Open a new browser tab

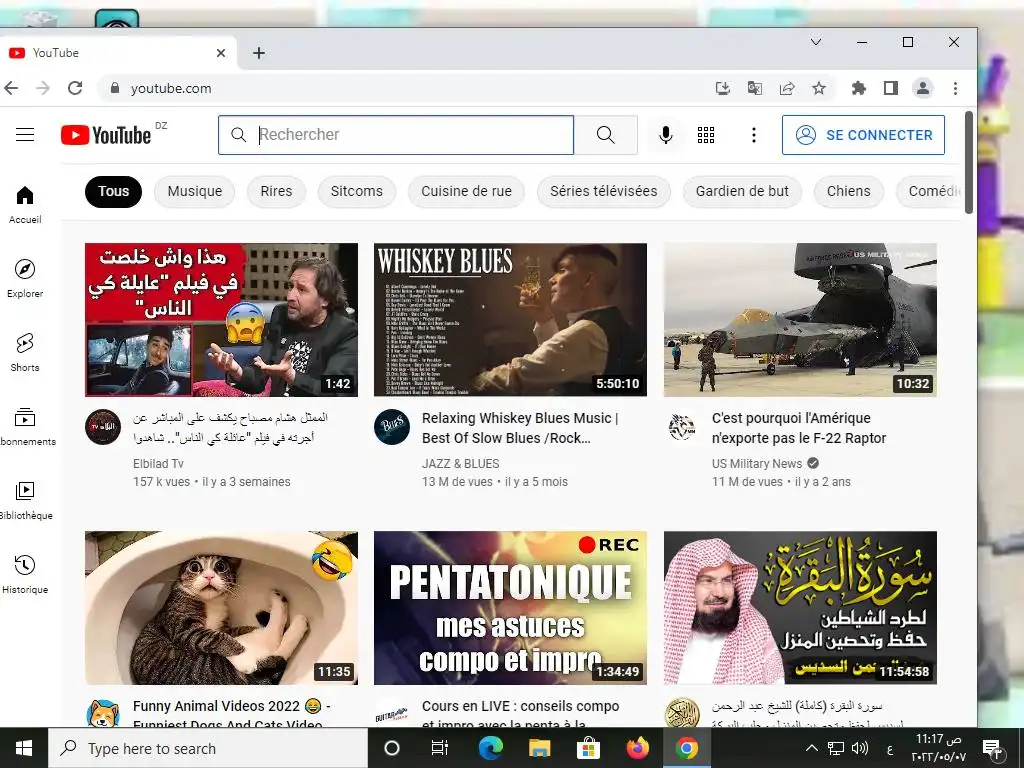click(x=259, y=53)
